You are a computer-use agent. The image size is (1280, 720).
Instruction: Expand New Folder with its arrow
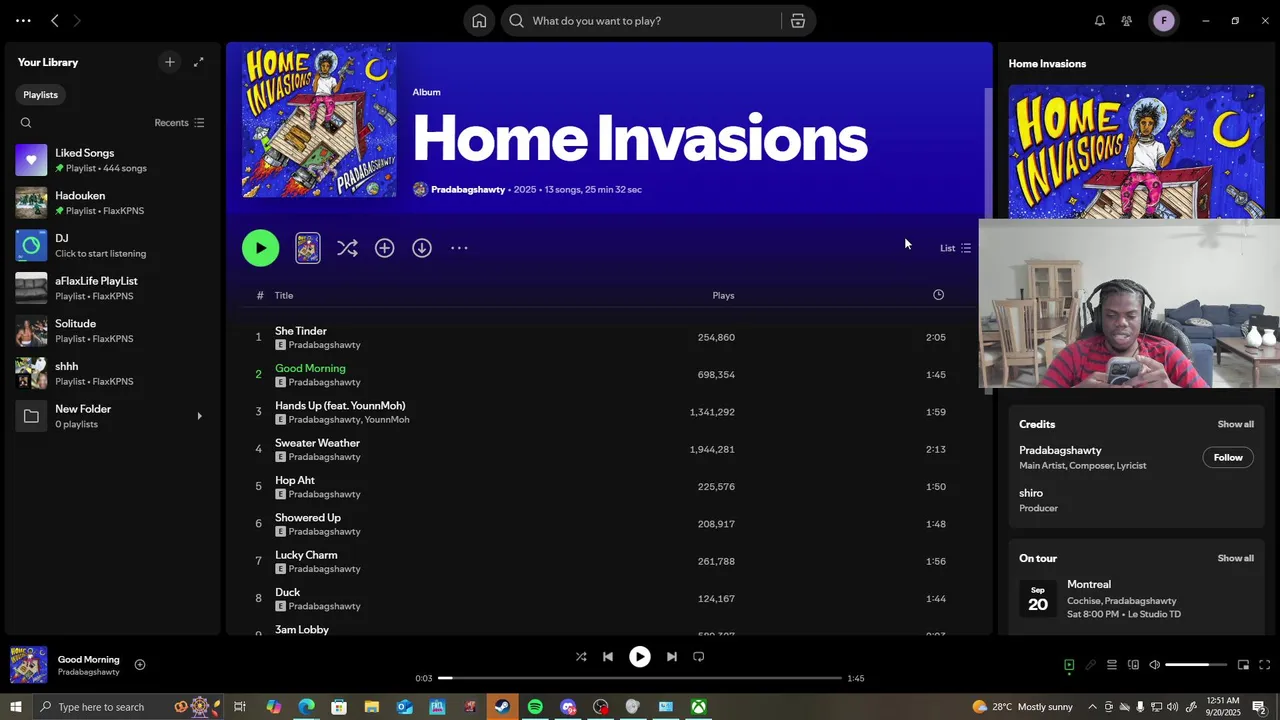coord(199,416)
